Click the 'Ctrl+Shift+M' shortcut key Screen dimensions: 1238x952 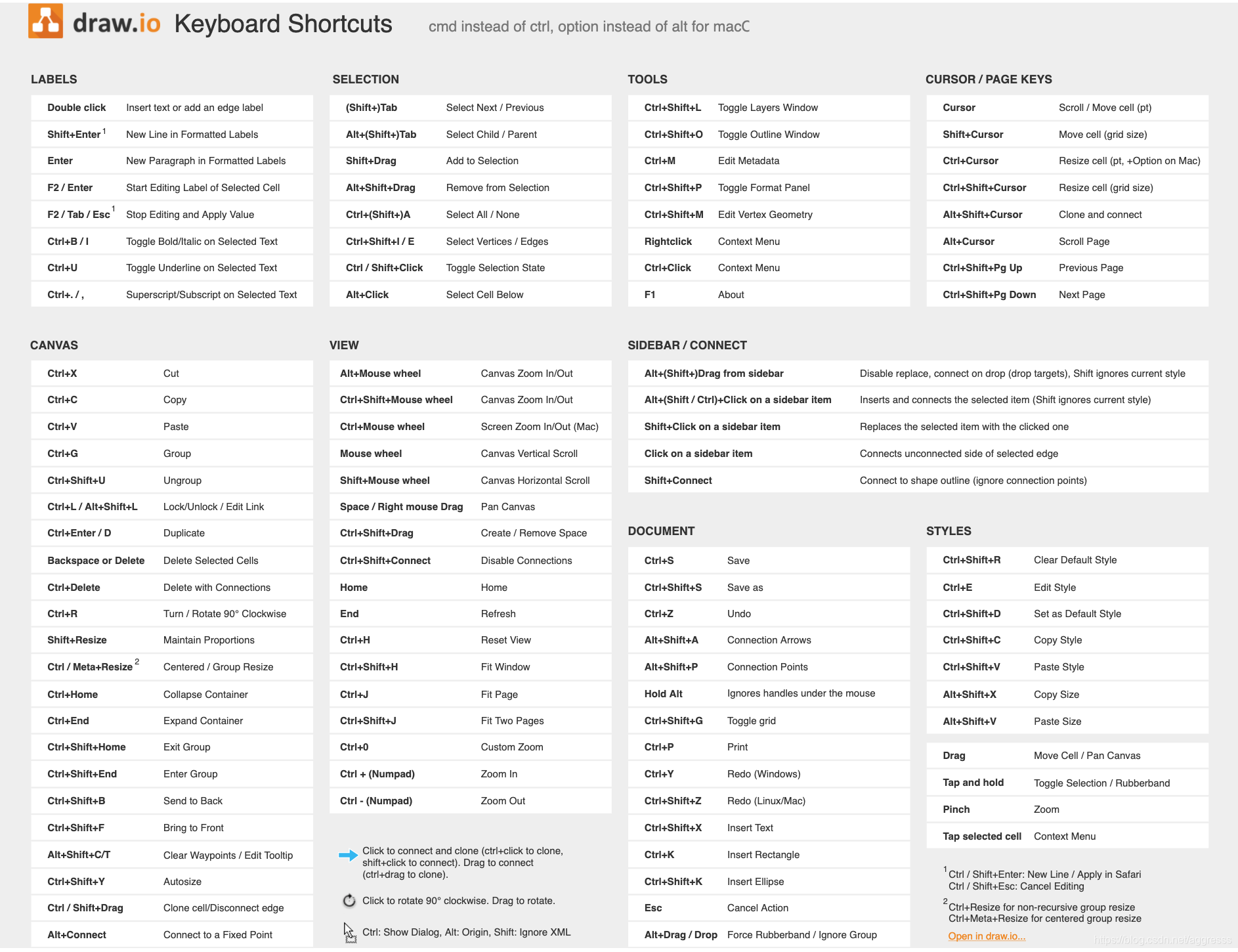click(674, 215)
